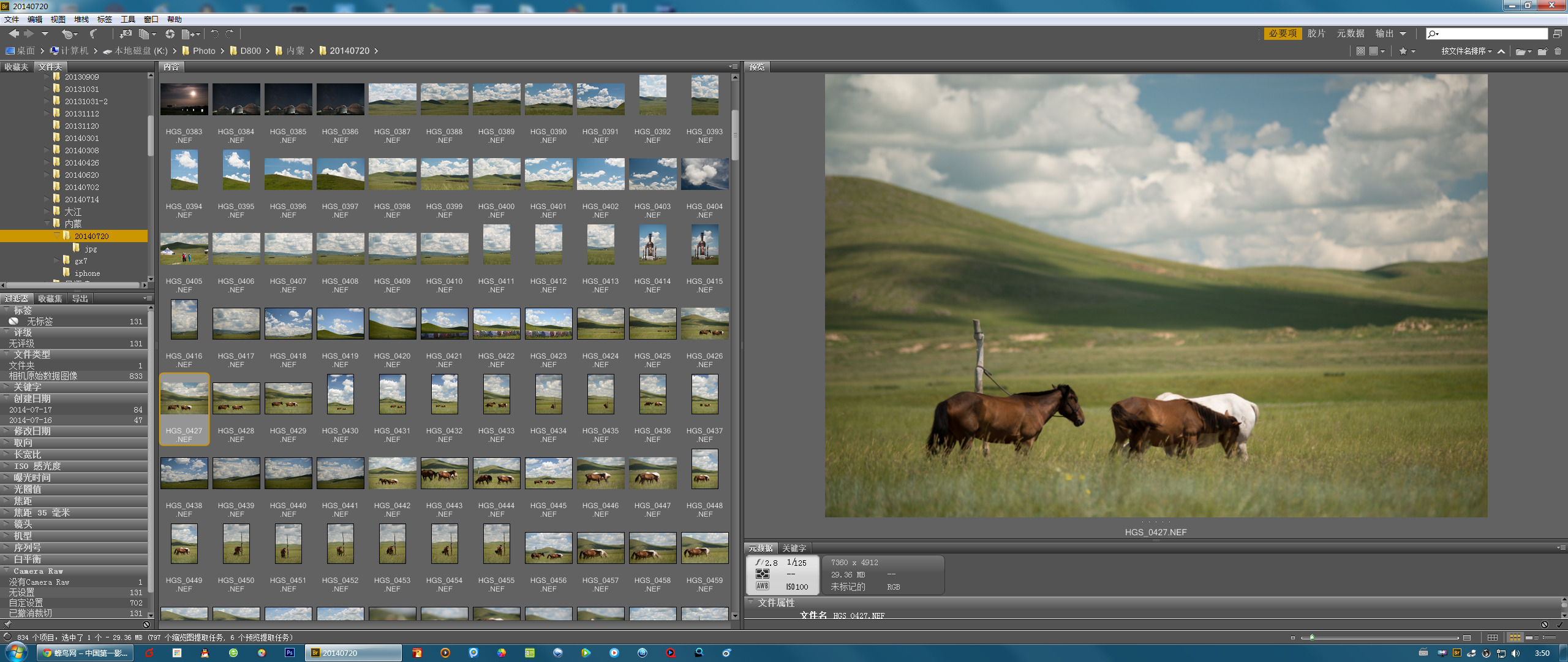The width and height of the screenshot is (1568, 662).
Task: Open the 按文件名排序 sort dropdown
Action: [x=1466, y=51]
